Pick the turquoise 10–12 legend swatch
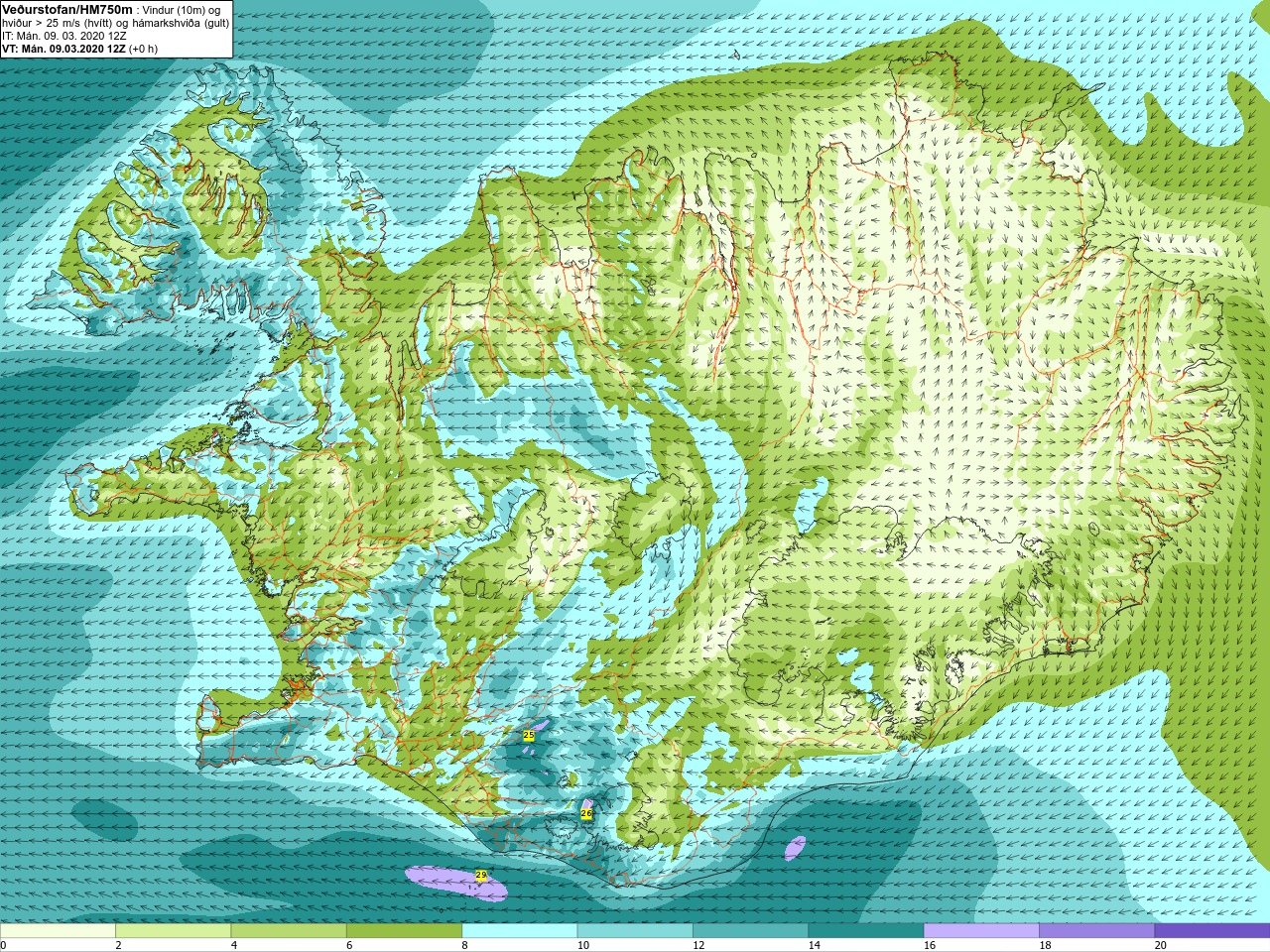The image size is (1270, 952). click(635, 931)
